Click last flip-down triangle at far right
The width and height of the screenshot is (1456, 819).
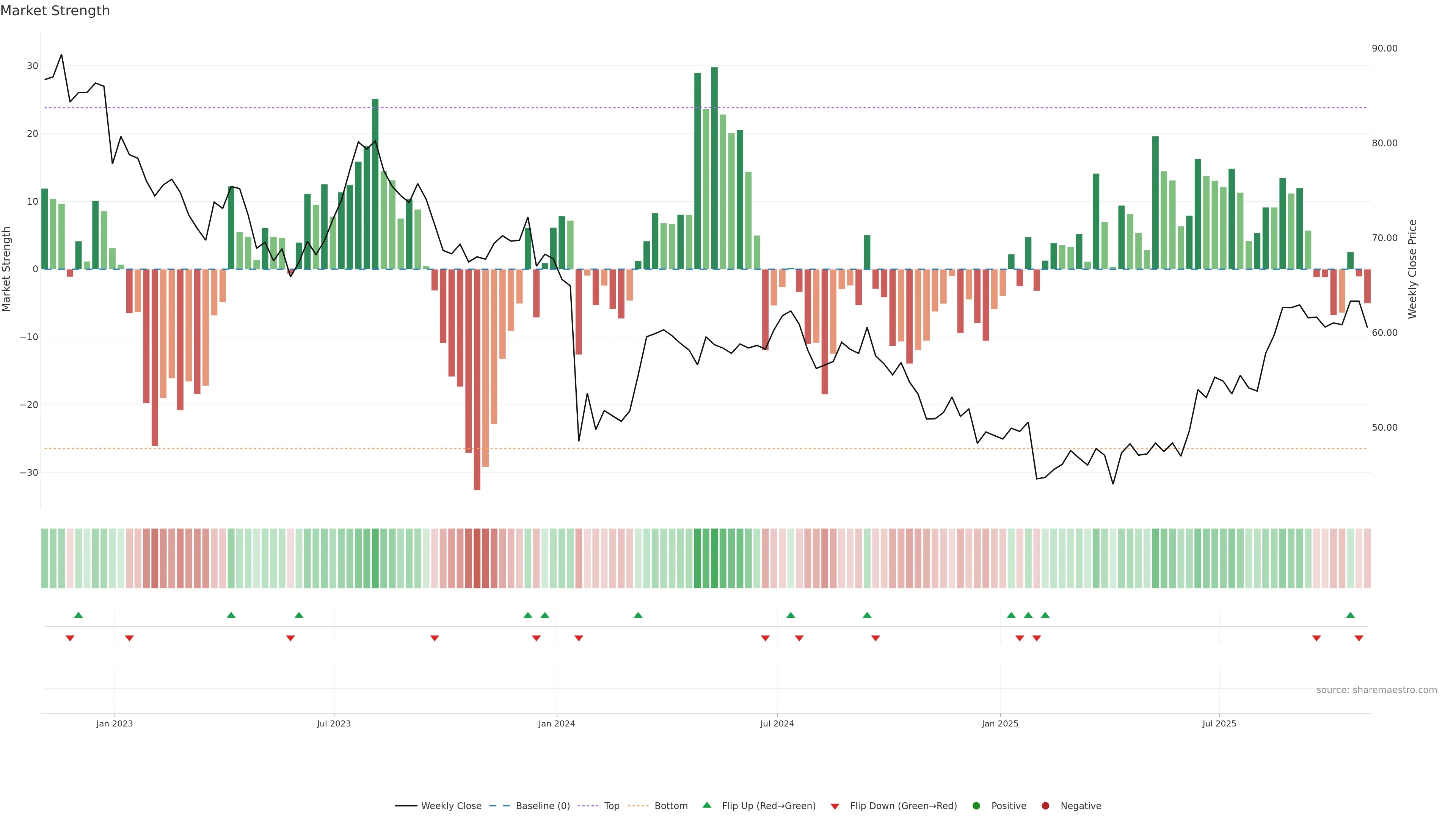pos(1359,638)
